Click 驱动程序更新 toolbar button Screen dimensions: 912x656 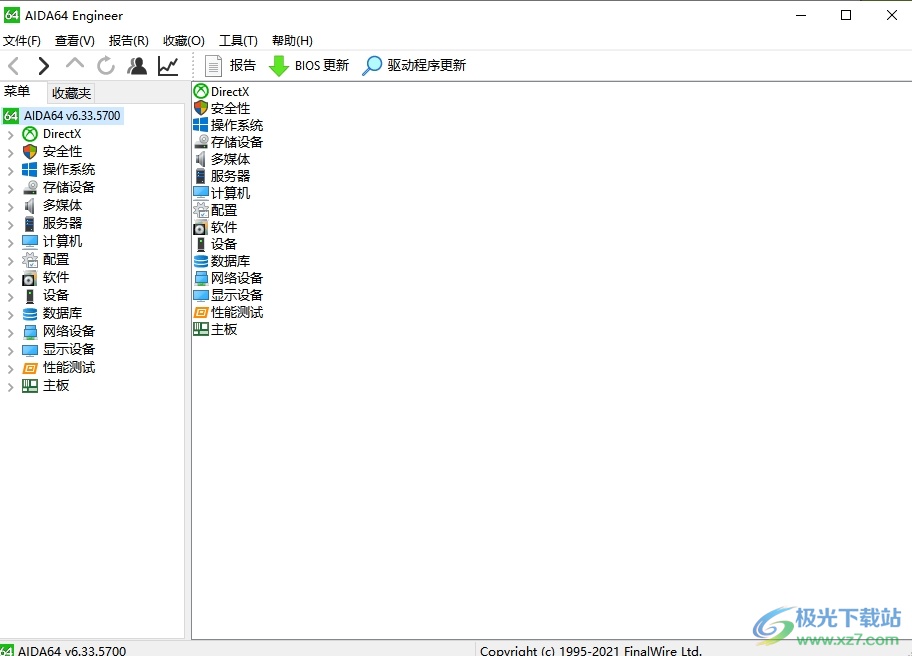[x=414, y=65]
